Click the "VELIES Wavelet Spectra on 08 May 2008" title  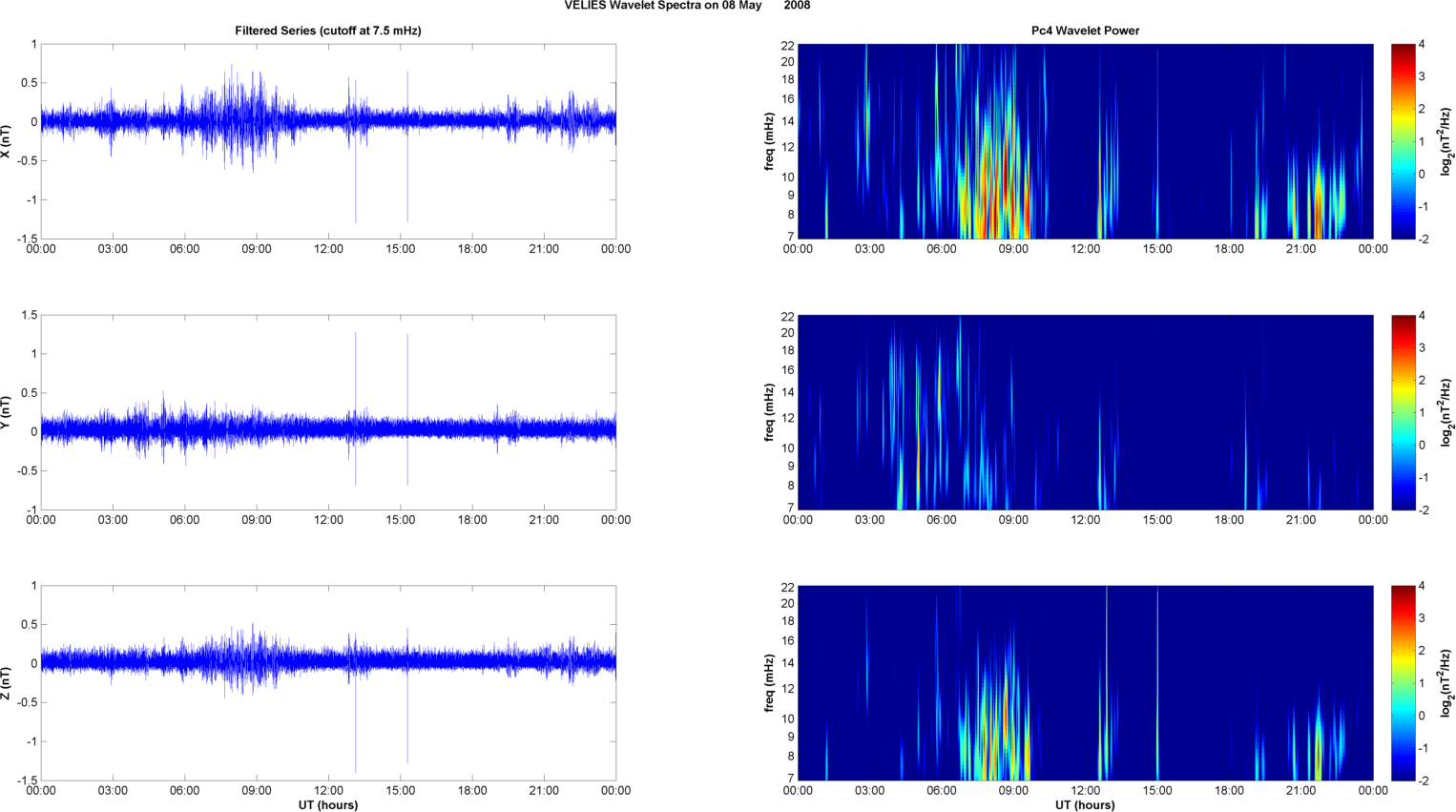(687, 6)
